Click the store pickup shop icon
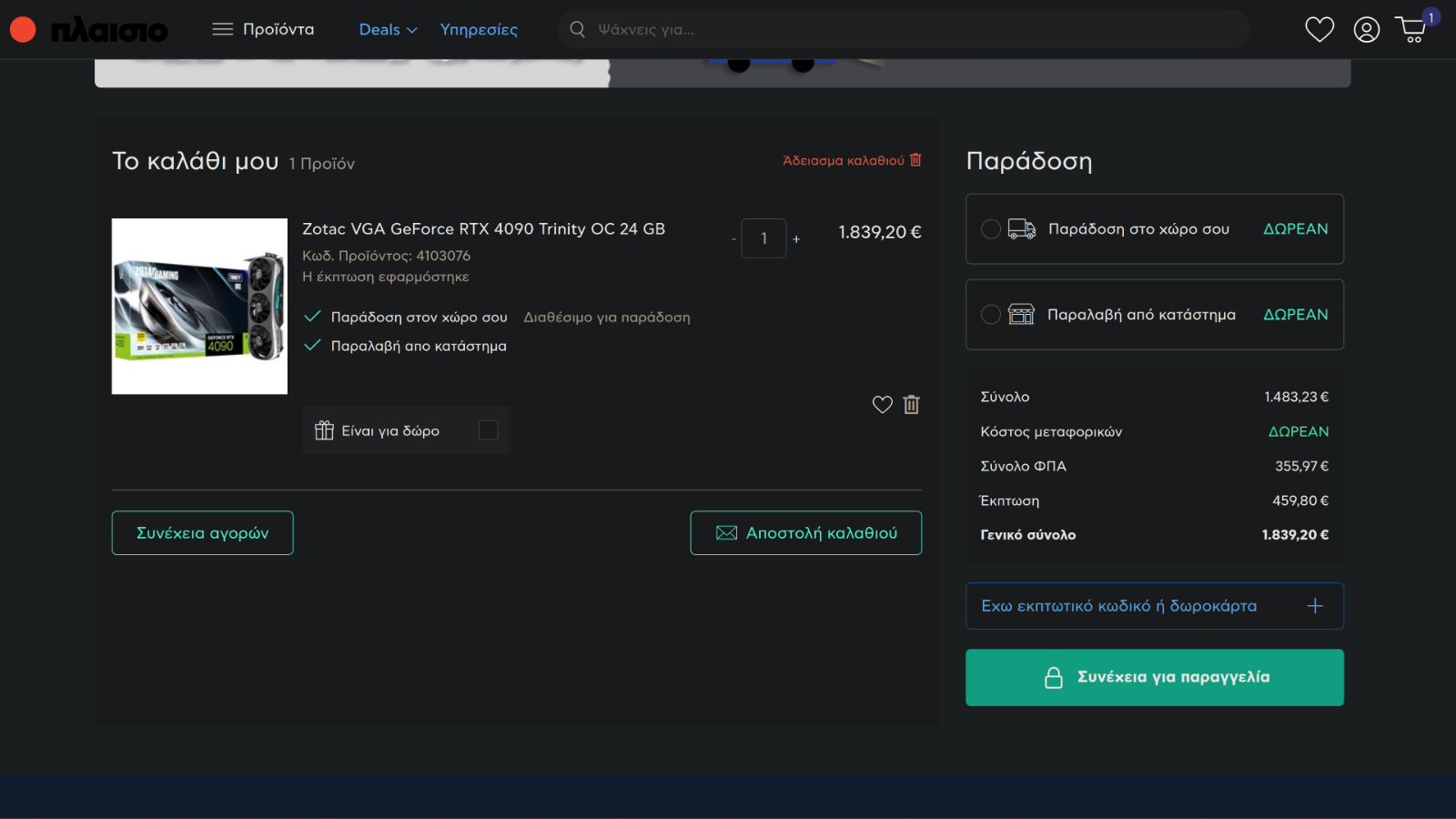Viewport: 1456px width, 819px height. tap(1021, 315)
